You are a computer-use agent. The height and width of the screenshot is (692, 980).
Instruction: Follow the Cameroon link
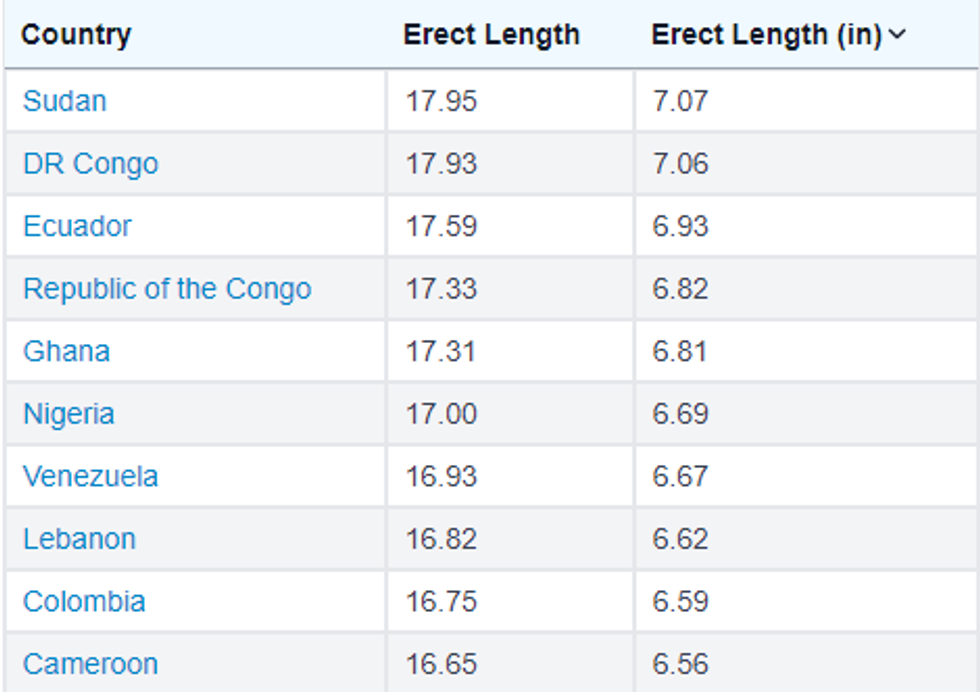pos(90,664)
